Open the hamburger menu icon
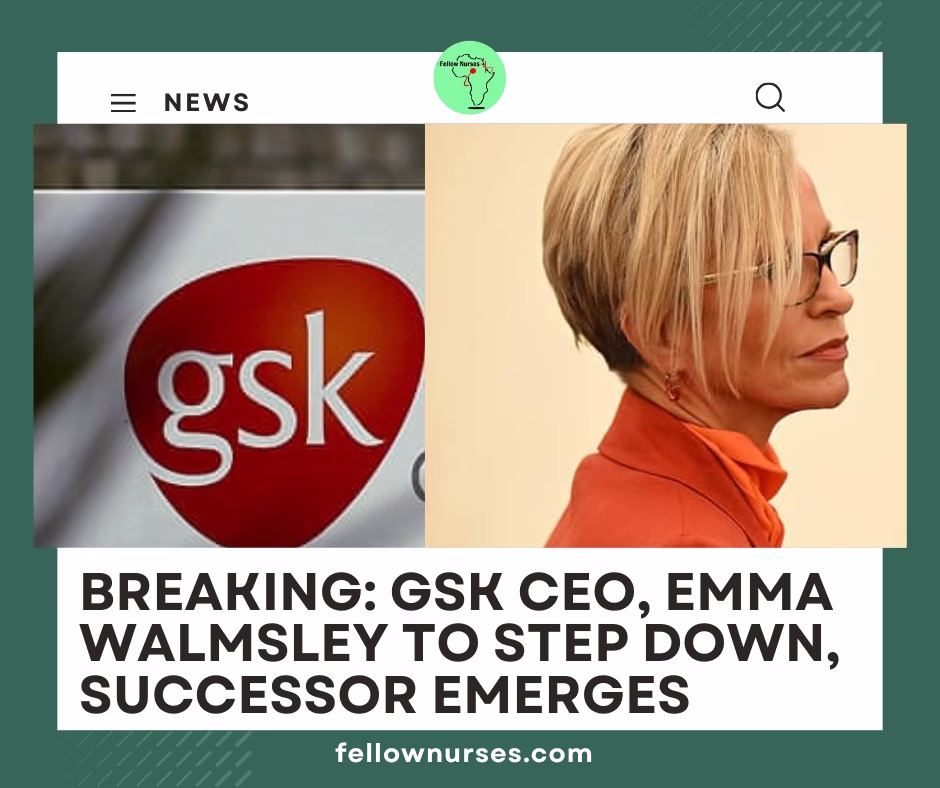This screenshot has height=788, width=940. pyautogui.click(x=123, y=103)
